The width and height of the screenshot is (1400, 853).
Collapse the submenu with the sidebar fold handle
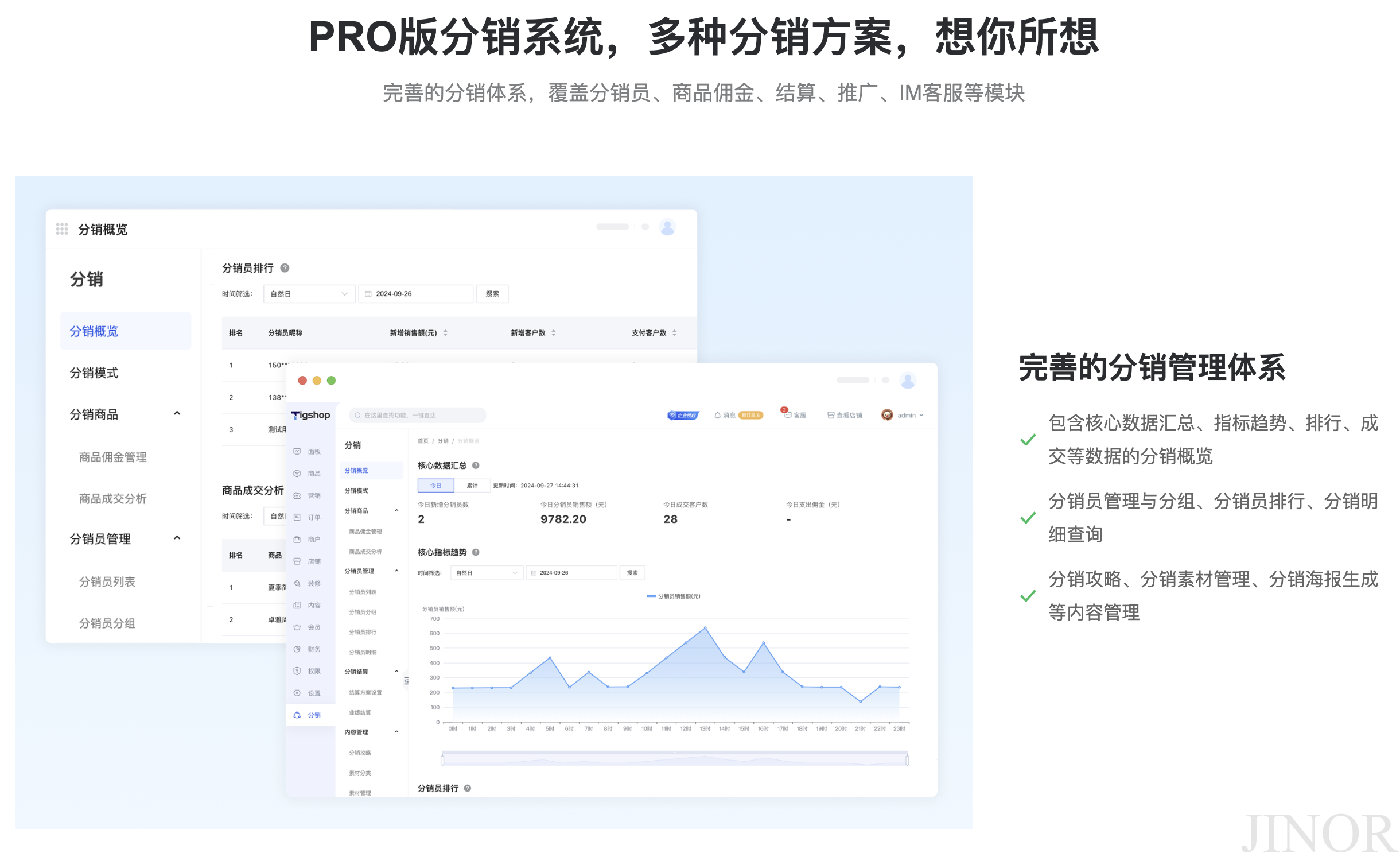click(x=406, y=681)
